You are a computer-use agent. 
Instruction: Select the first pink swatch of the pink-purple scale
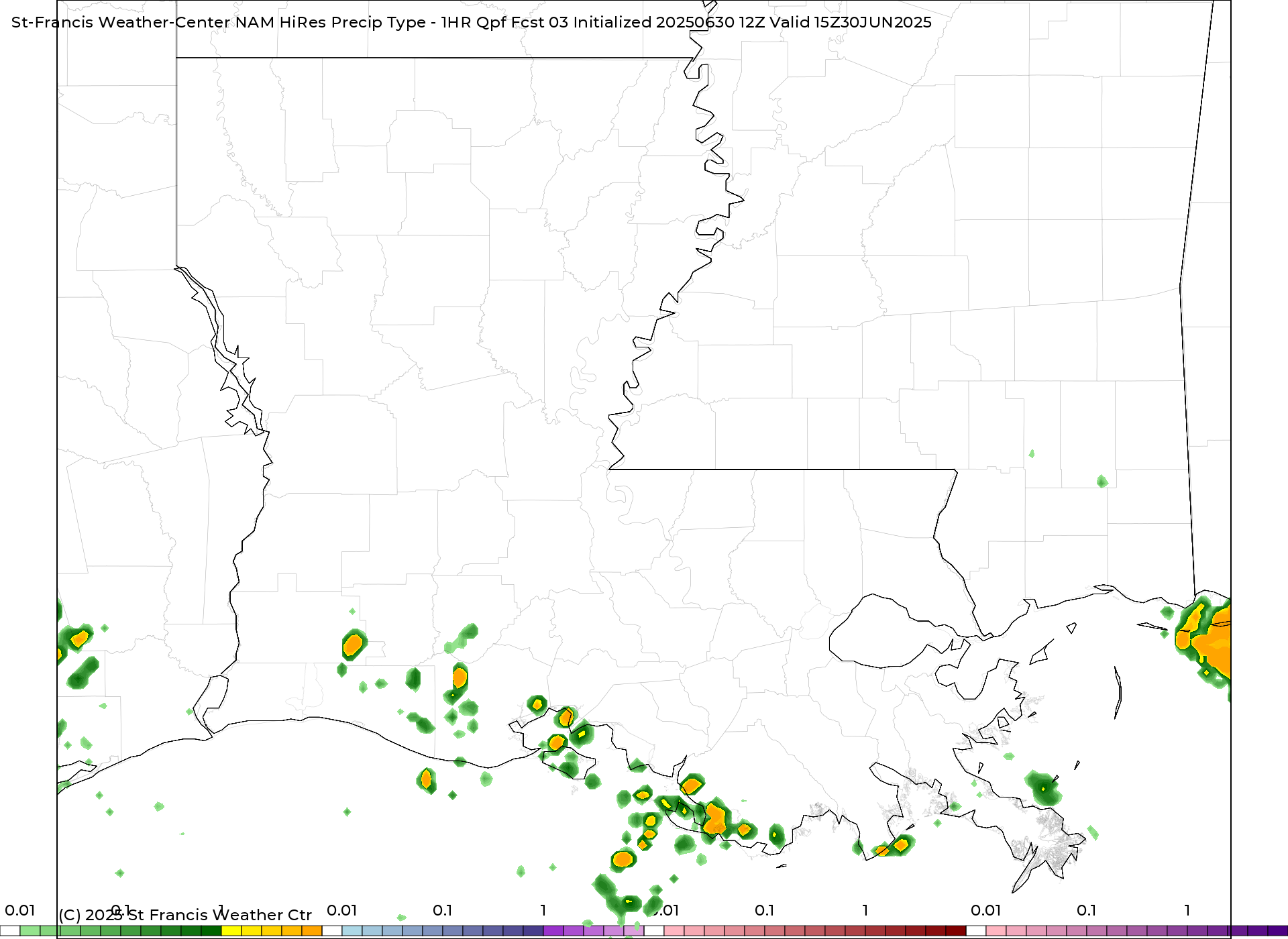point(996,931)
